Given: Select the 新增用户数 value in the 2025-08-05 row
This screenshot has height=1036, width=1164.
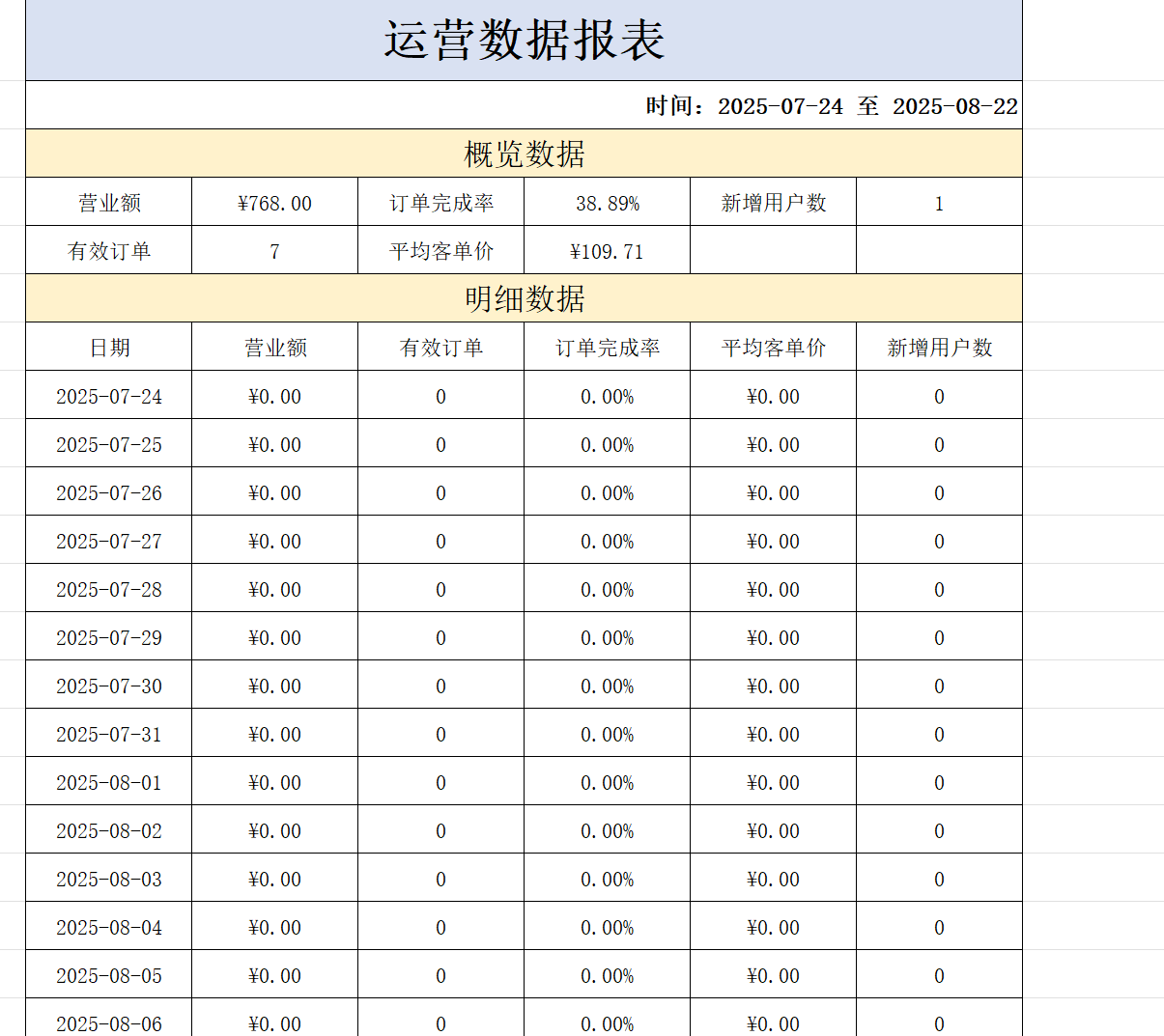Looking at the screenshot, I should [939, 974].
